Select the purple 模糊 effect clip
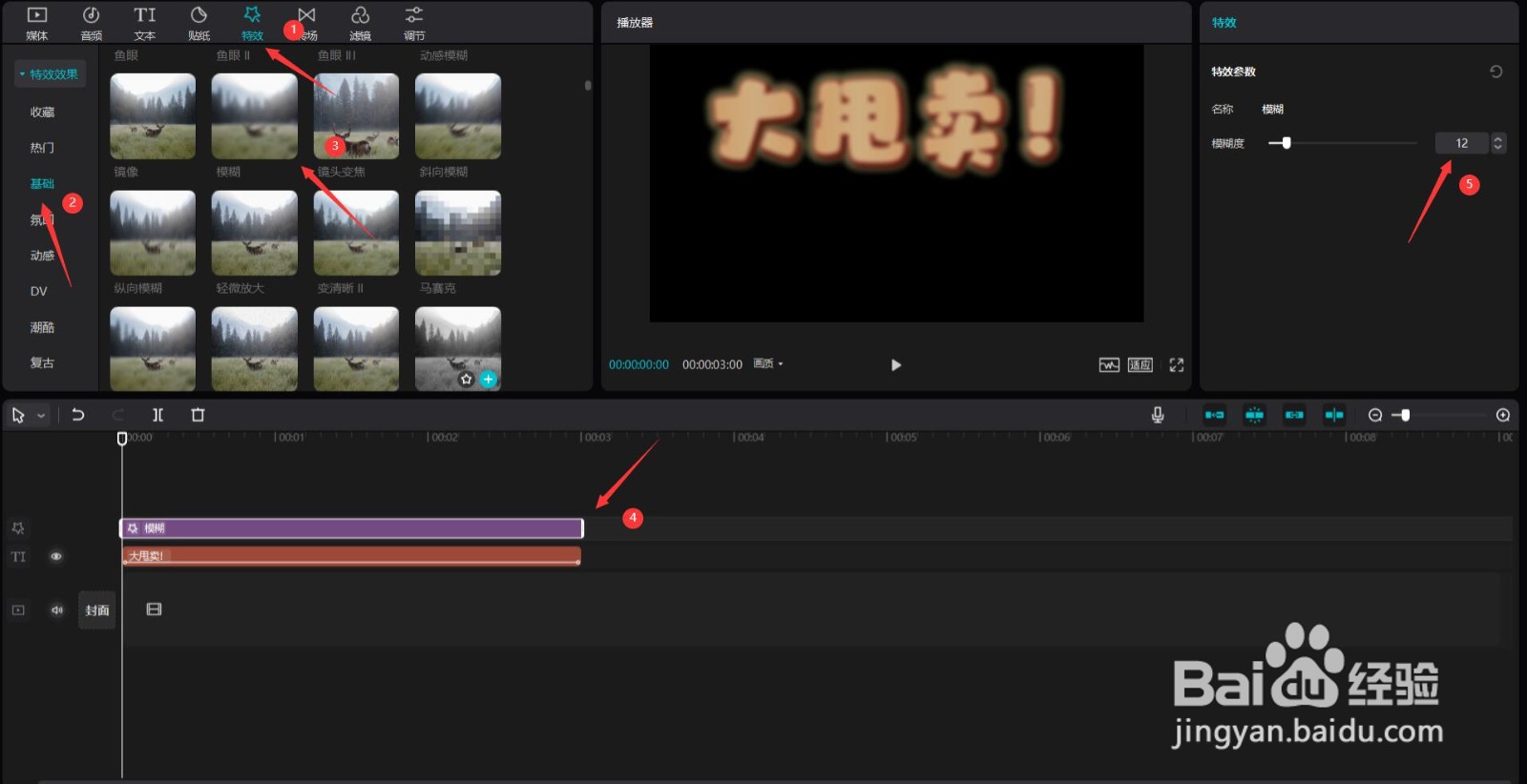1527x784 pixels. [x=351, y=528]
